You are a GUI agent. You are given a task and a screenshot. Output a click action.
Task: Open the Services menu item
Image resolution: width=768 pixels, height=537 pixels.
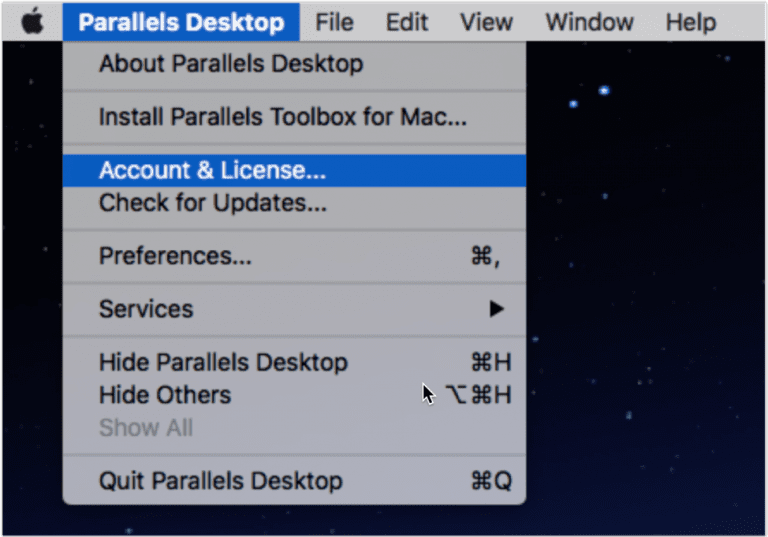click(294, 309)
